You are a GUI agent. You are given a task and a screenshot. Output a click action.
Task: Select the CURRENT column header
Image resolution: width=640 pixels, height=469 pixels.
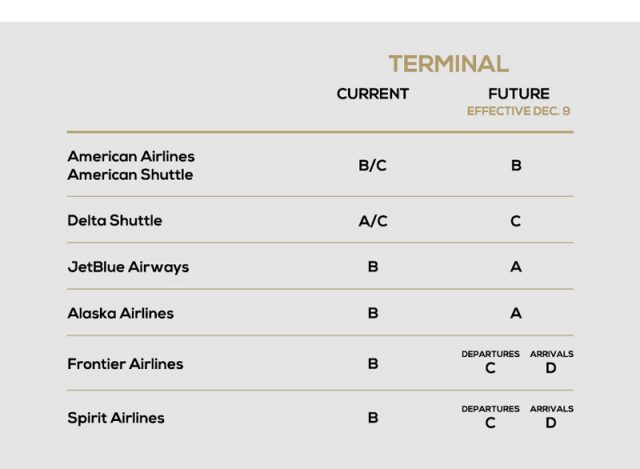pyautogui.click(x=372, y=94)
